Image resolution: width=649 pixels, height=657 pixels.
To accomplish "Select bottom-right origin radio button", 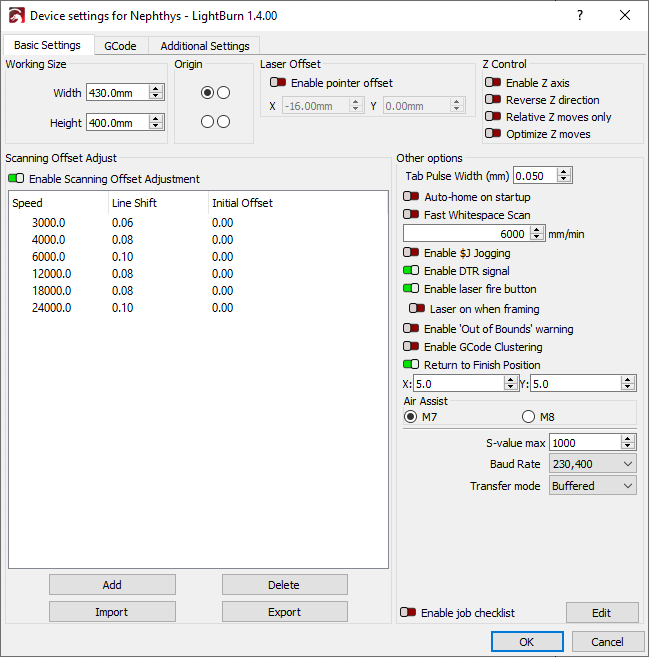I will point(223,122).
